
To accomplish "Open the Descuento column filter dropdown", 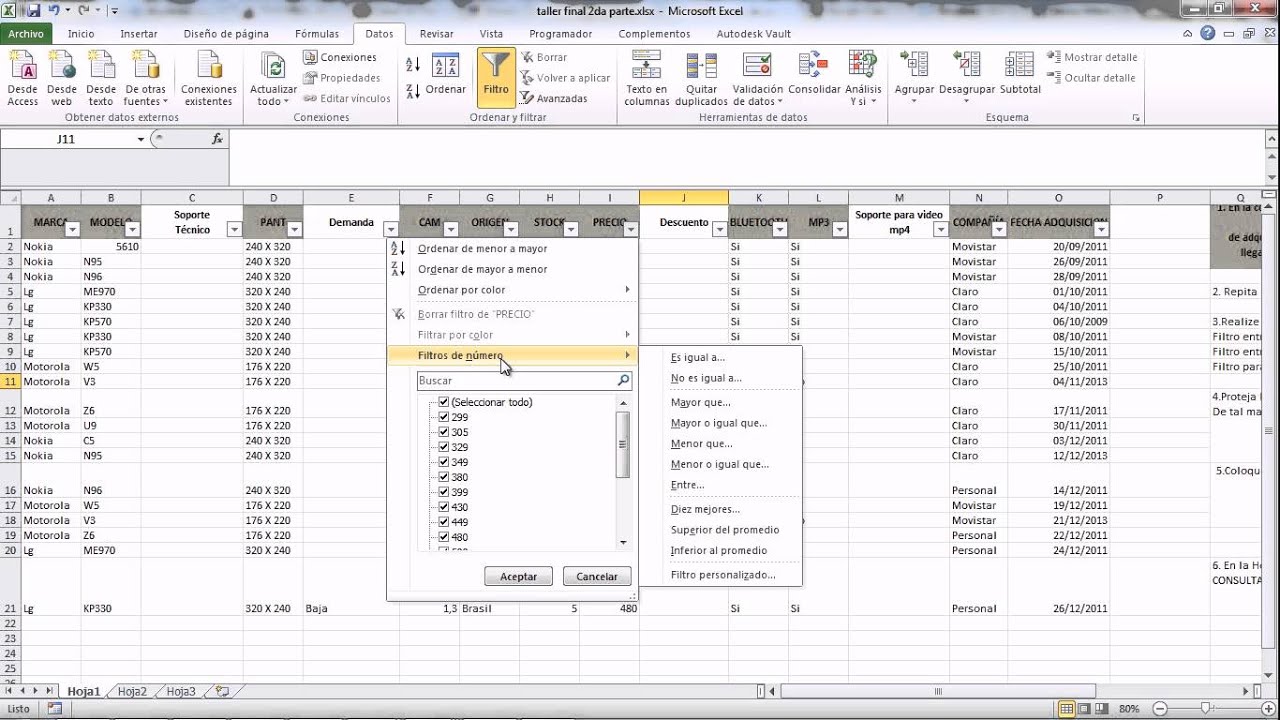I will (719, 230).
